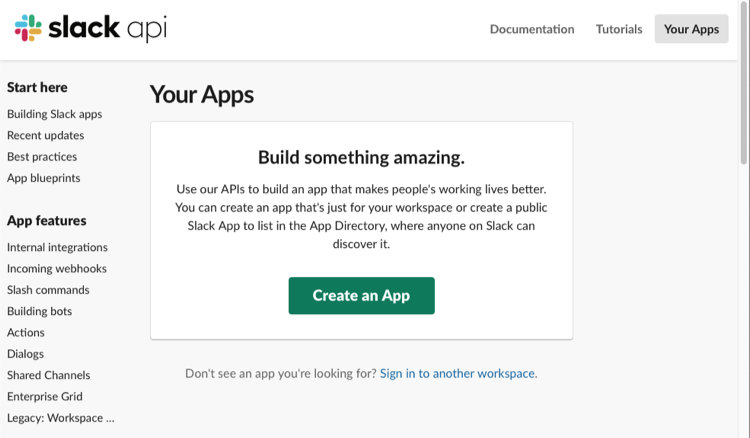Screen dimensions: 750x438
Task: Click the Build something amazing heading
Action: [362, 157]
